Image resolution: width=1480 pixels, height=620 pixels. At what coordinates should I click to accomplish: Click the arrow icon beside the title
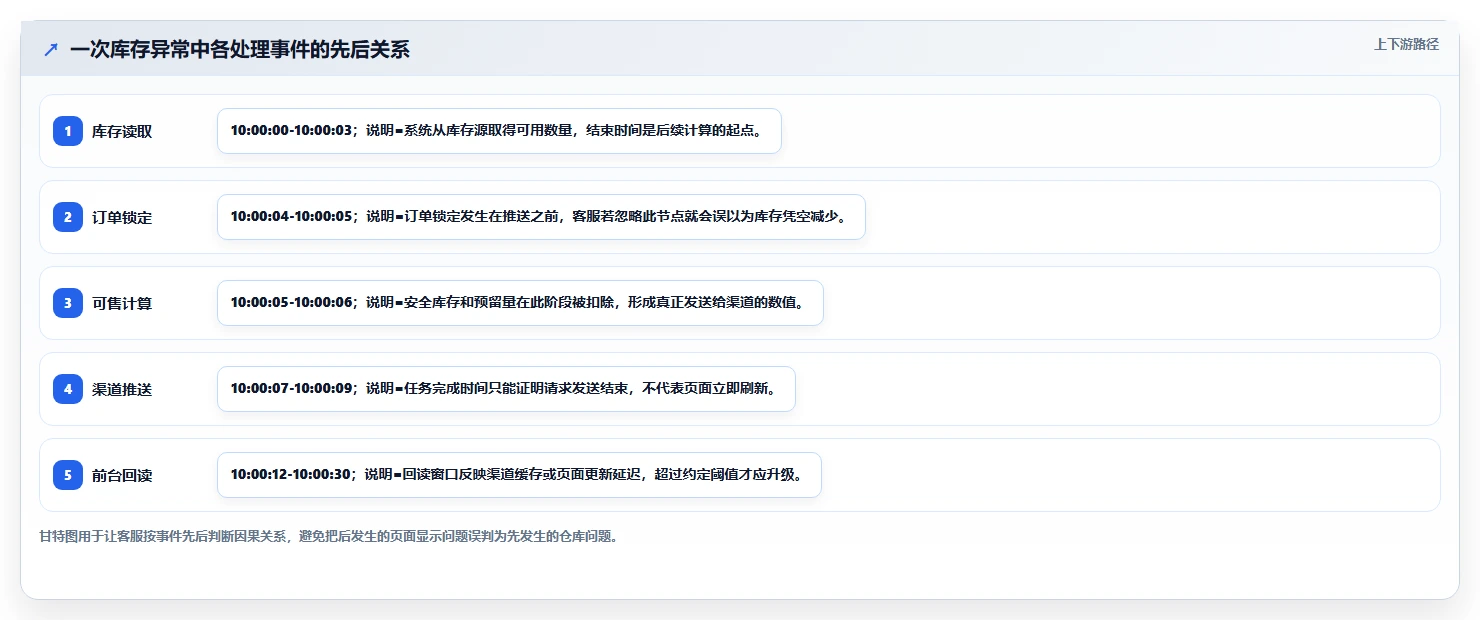click(x=51, y=49)
